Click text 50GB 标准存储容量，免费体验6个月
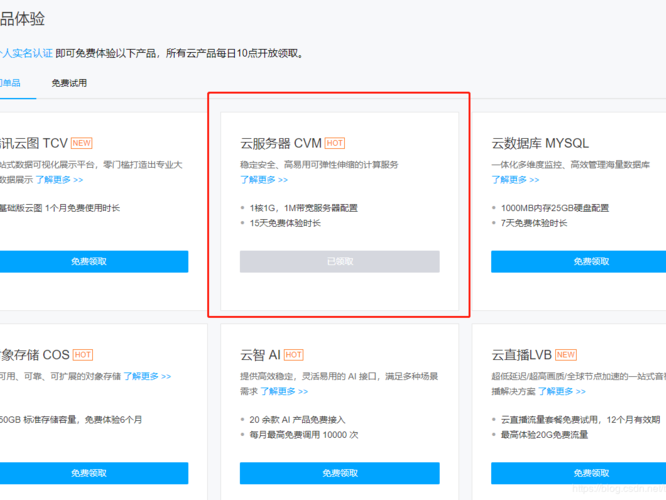 (x=71, y=420)
